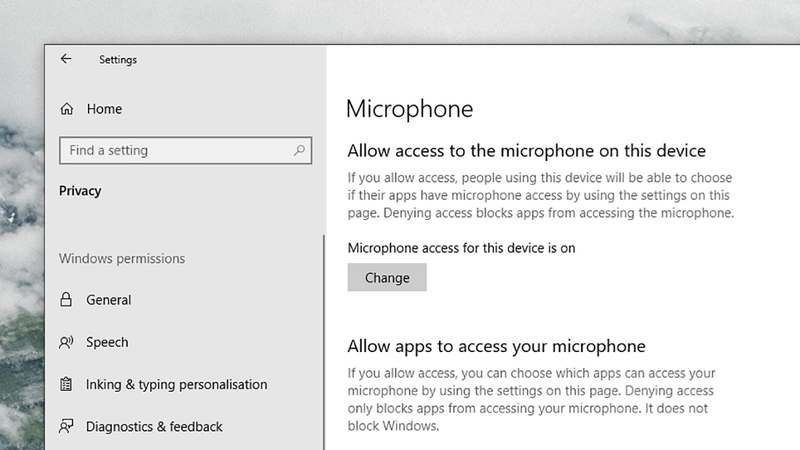Image resolution: width=800 pixels, height=450 pixels.
Task: Click 'Allow apps to access your microphone' heading
Action: coord(496,346)
